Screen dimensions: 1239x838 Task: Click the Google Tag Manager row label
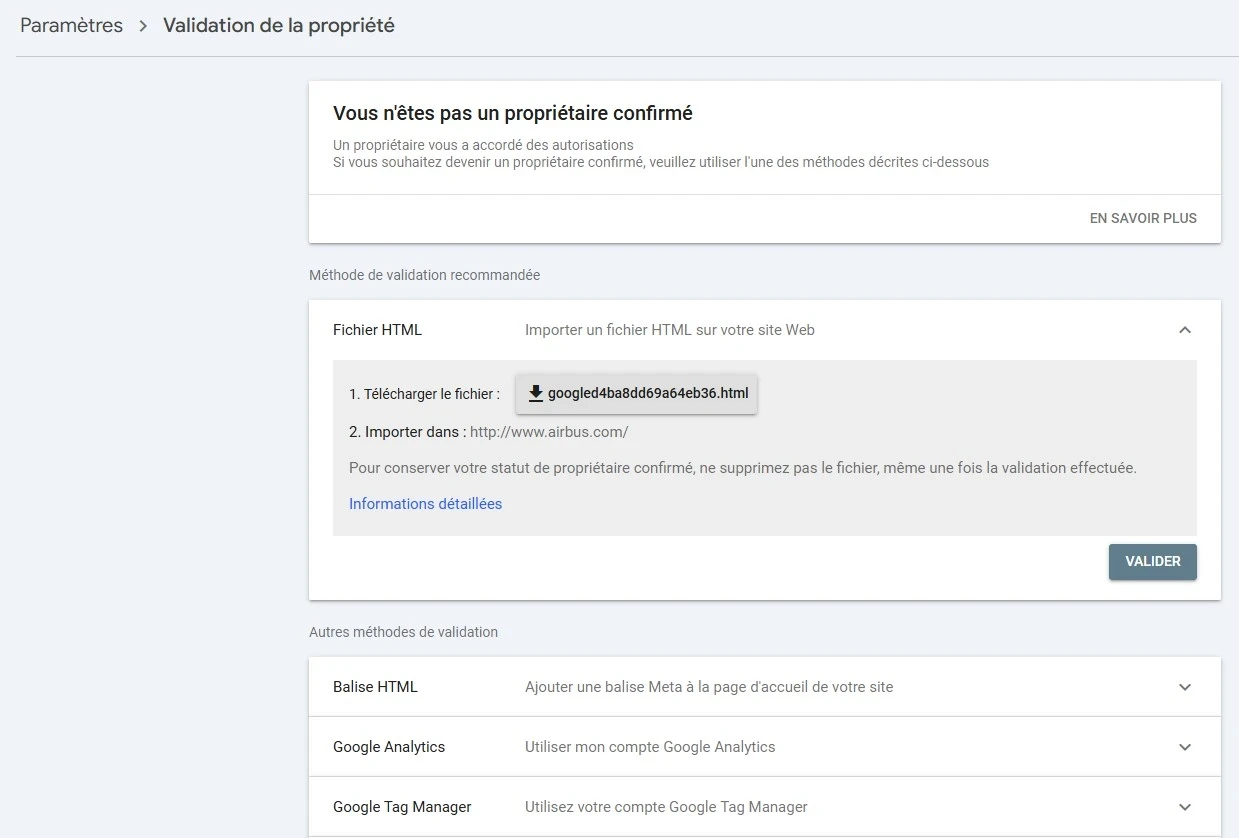point(402,807)
